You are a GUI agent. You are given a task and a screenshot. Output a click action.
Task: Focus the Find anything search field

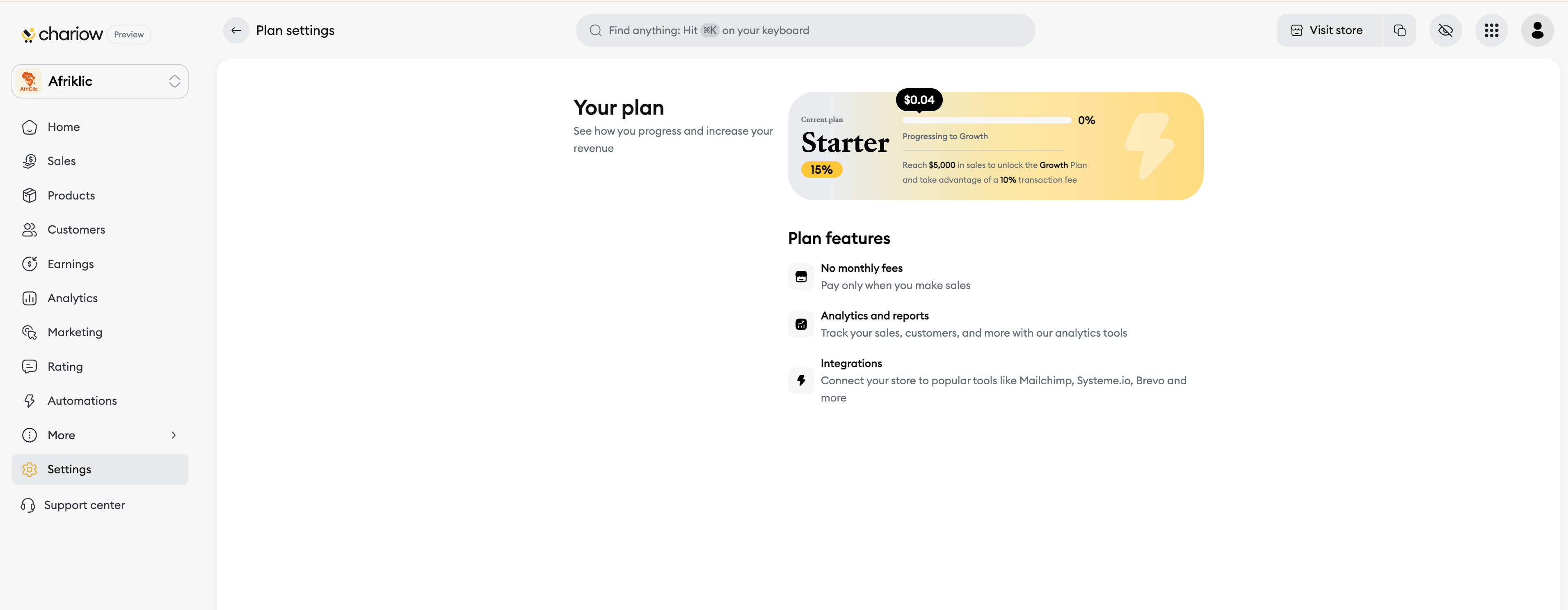(805, 30)
